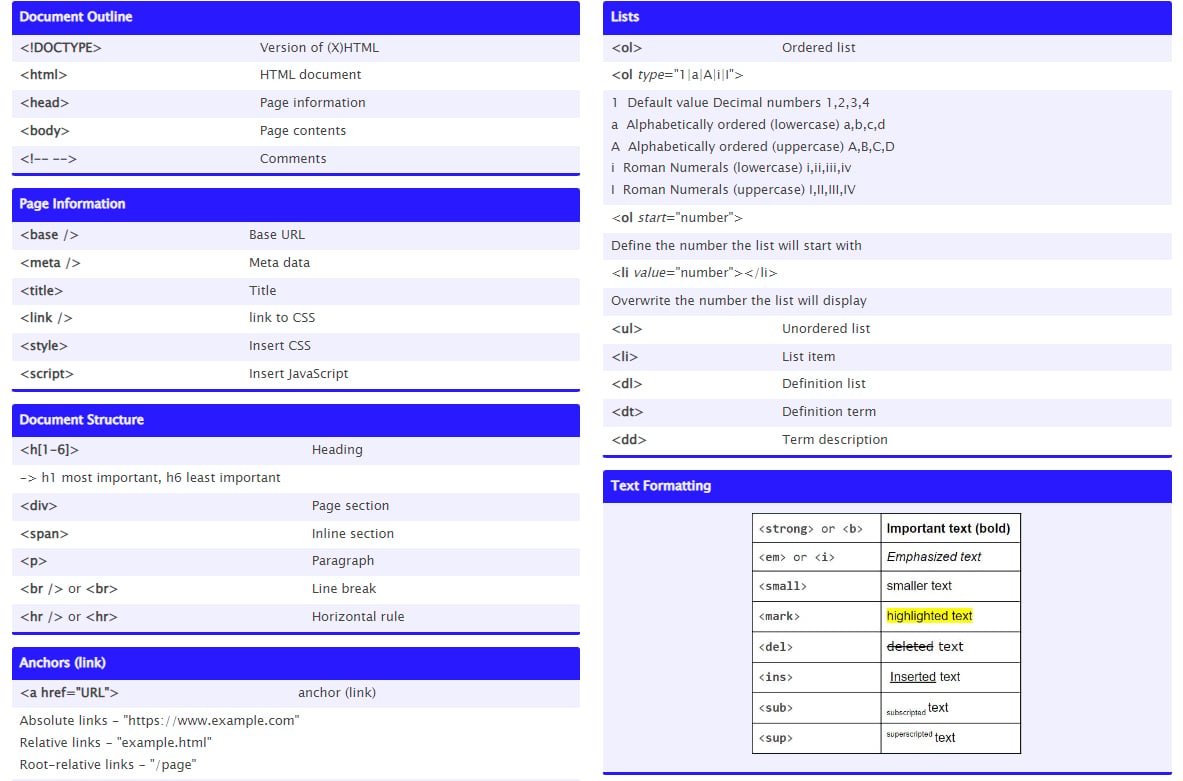Click the 'Horizontal rule' description
The height and width of the screenshot is (781, 1183).
pyautogui.click(x=358, y=616)
